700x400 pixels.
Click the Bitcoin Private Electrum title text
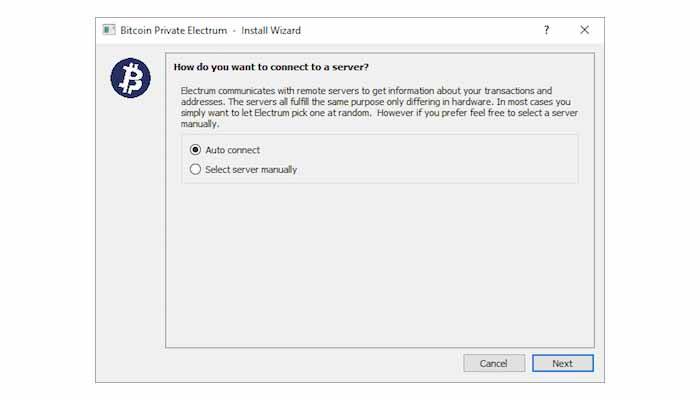(174, 30)
